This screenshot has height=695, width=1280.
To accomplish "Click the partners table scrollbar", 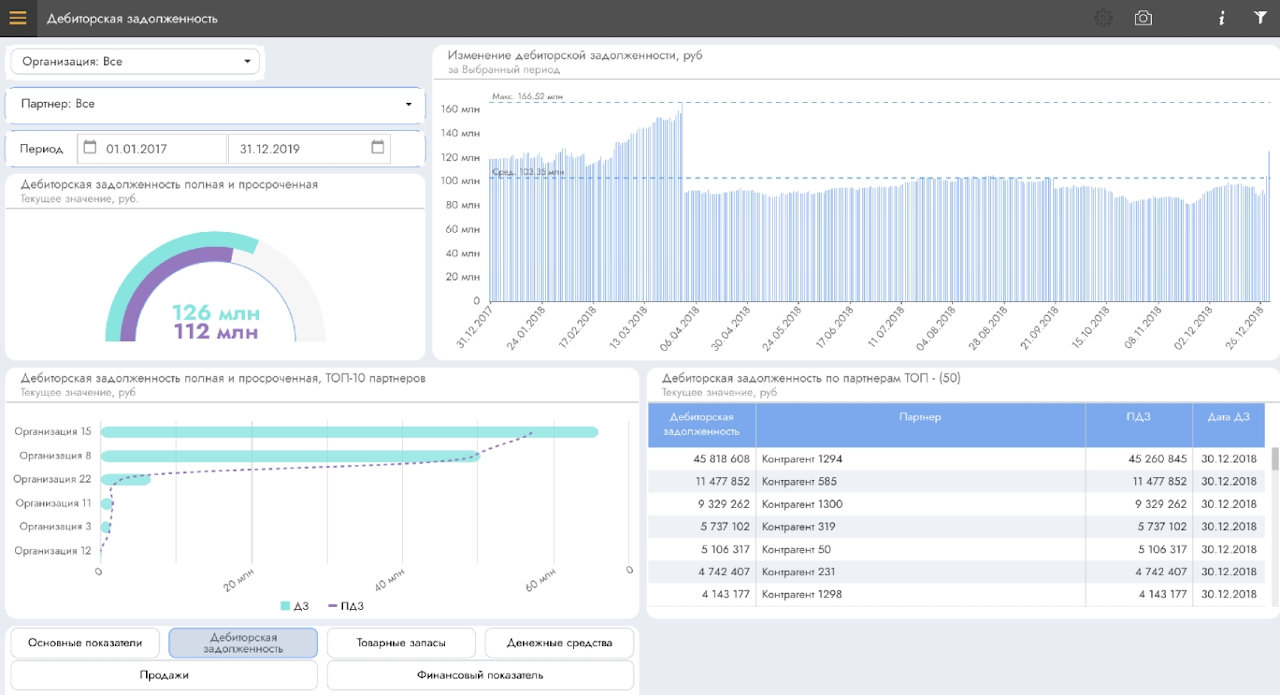I will point(1274,459).
